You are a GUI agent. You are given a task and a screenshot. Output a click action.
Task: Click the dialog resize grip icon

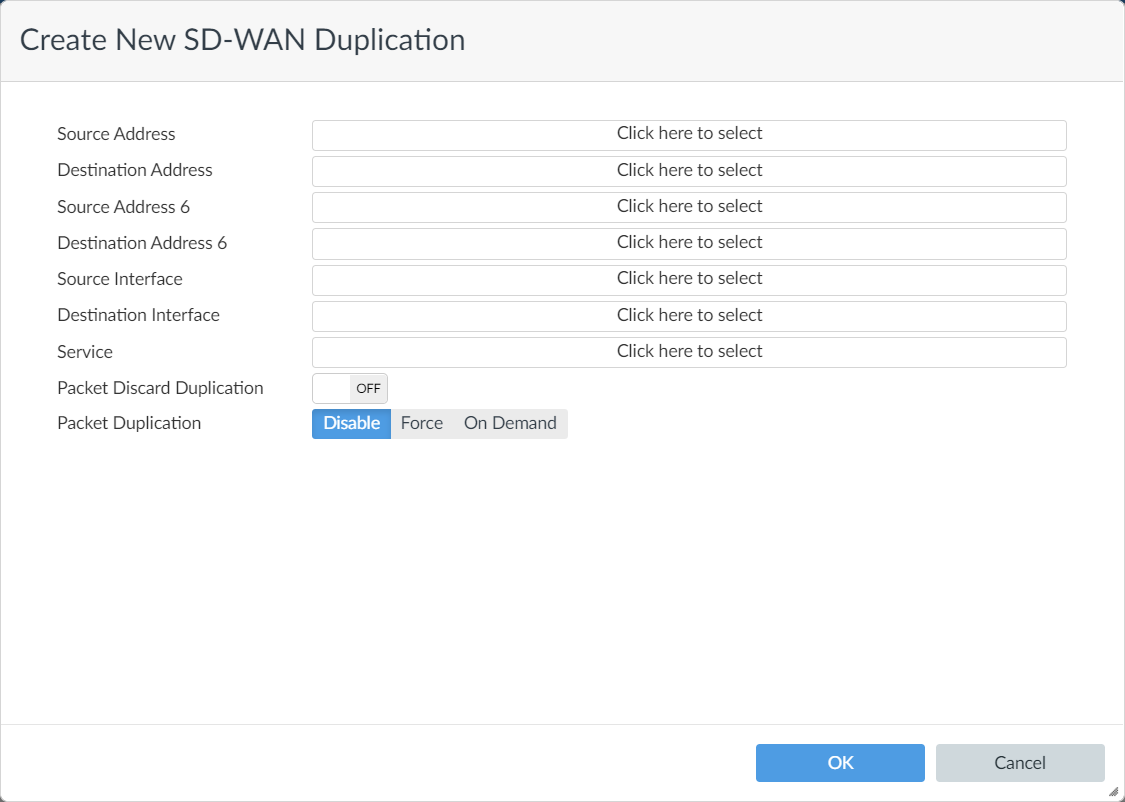pos(1114,791)
